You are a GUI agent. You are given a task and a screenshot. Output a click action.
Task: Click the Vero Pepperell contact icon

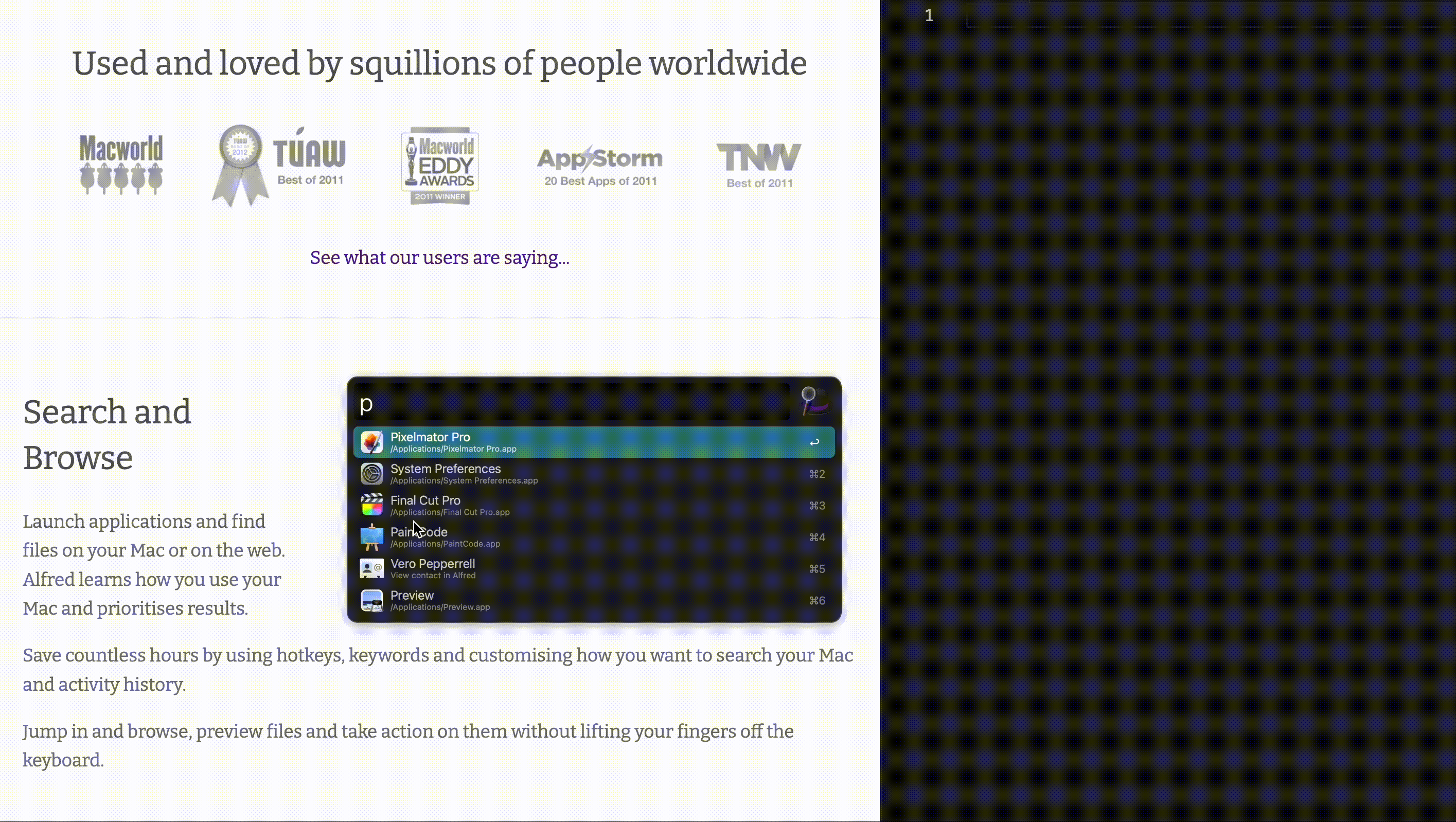371,568
